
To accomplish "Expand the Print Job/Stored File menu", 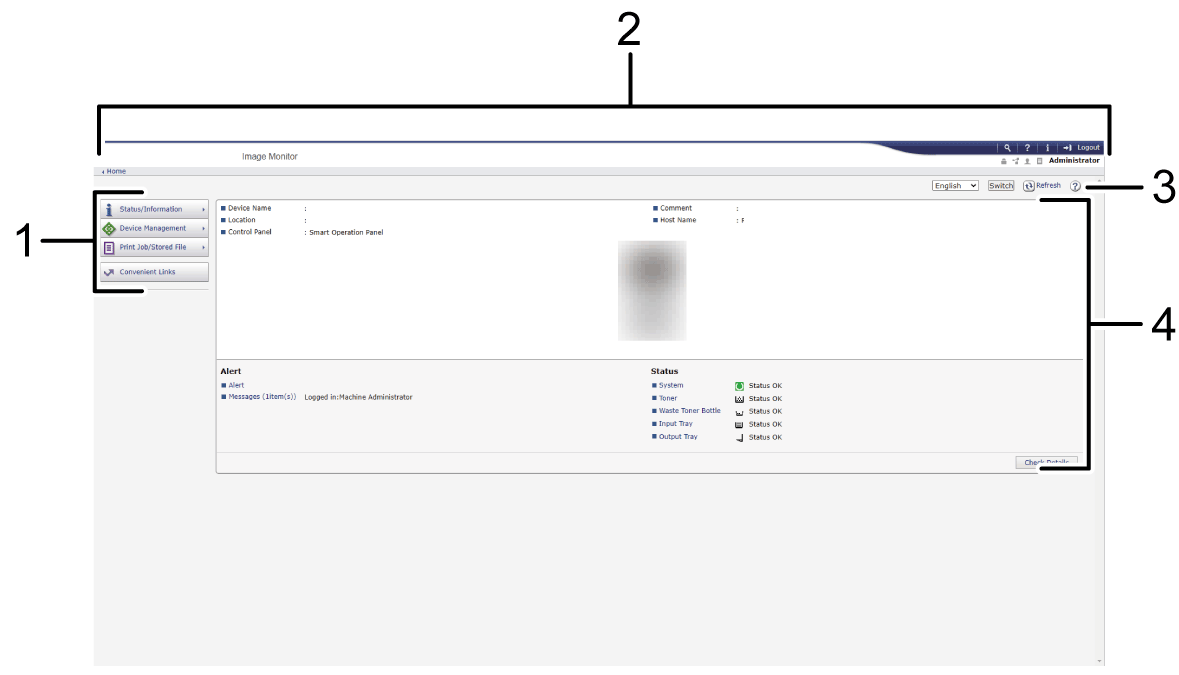I will point(154,247).
